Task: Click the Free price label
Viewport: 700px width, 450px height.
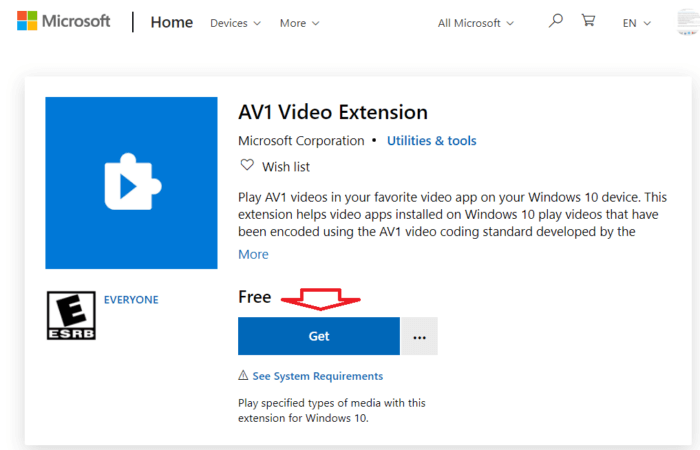Action: click(254, 297)
